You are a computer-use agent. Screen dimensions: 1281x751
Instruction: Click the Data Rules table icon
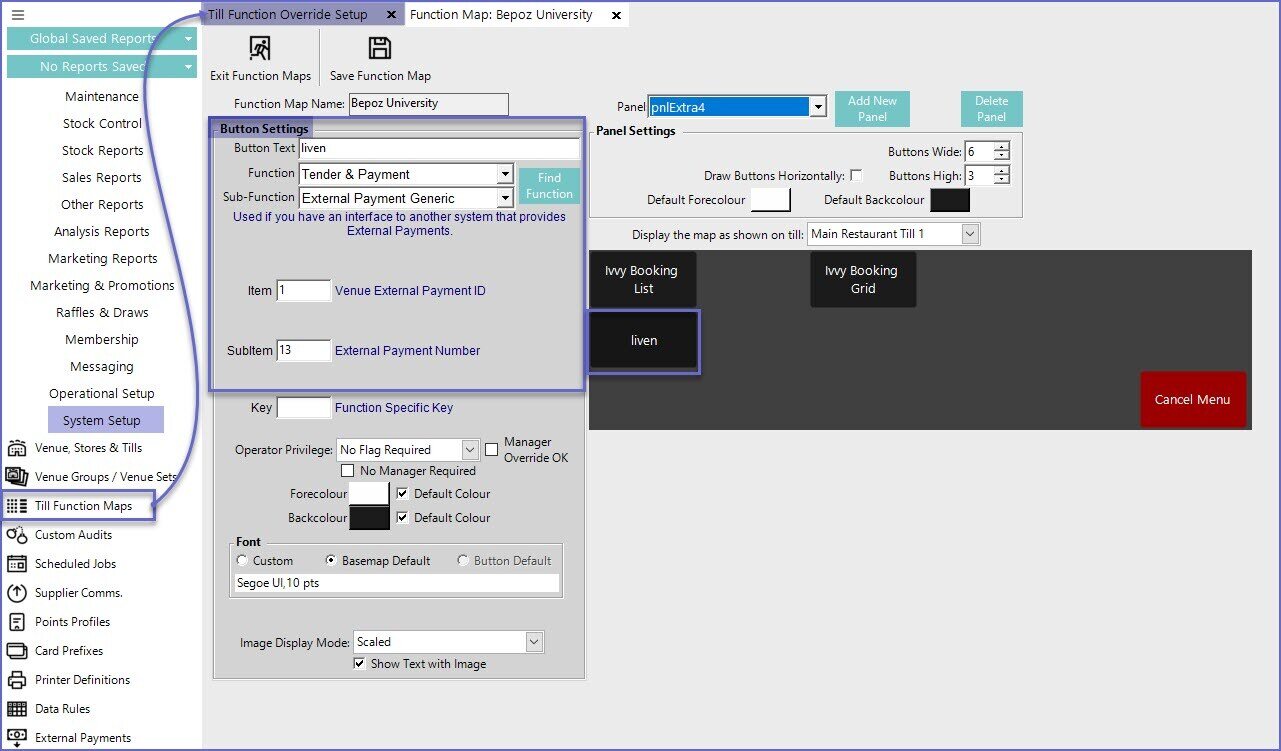point(17,709)
